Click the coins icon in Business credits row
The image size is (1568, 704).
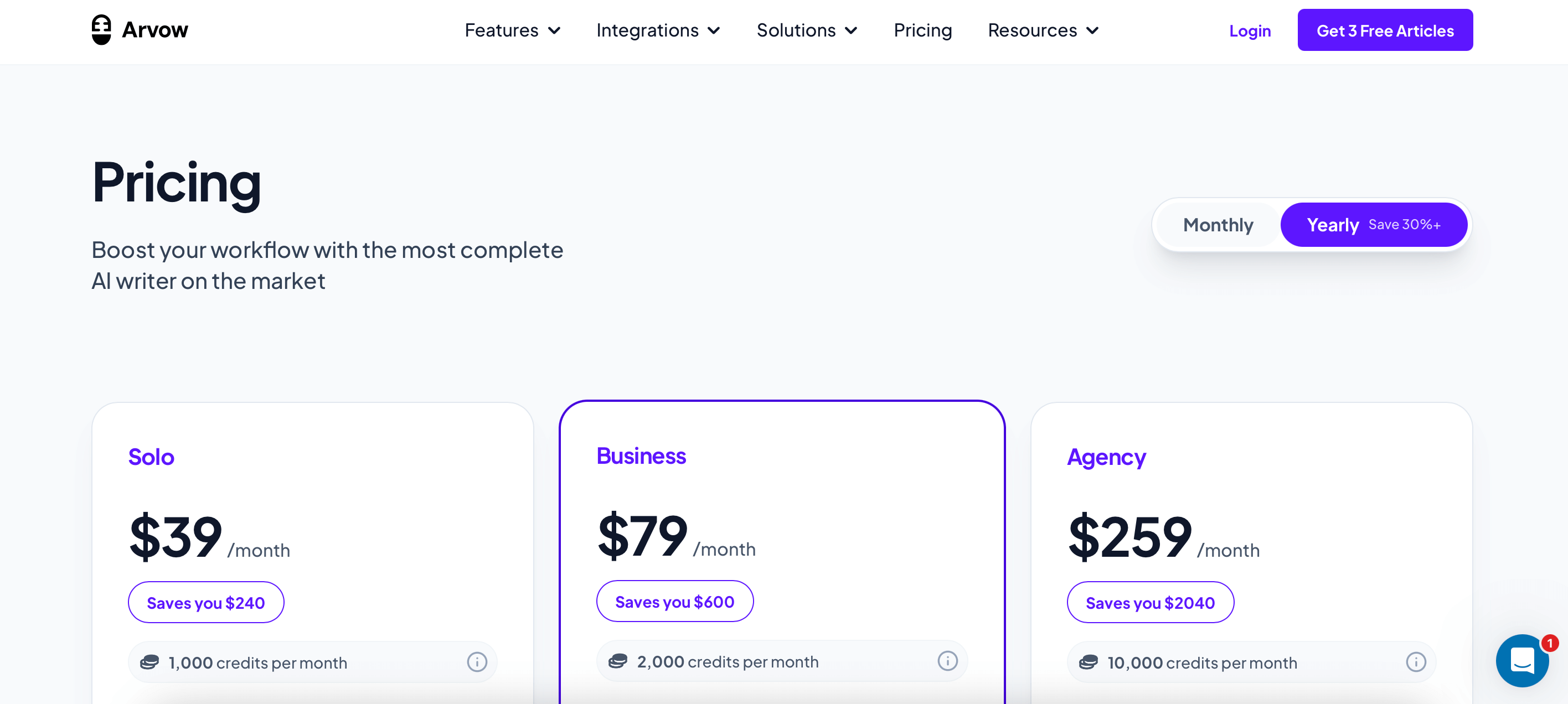coord(618,661)
